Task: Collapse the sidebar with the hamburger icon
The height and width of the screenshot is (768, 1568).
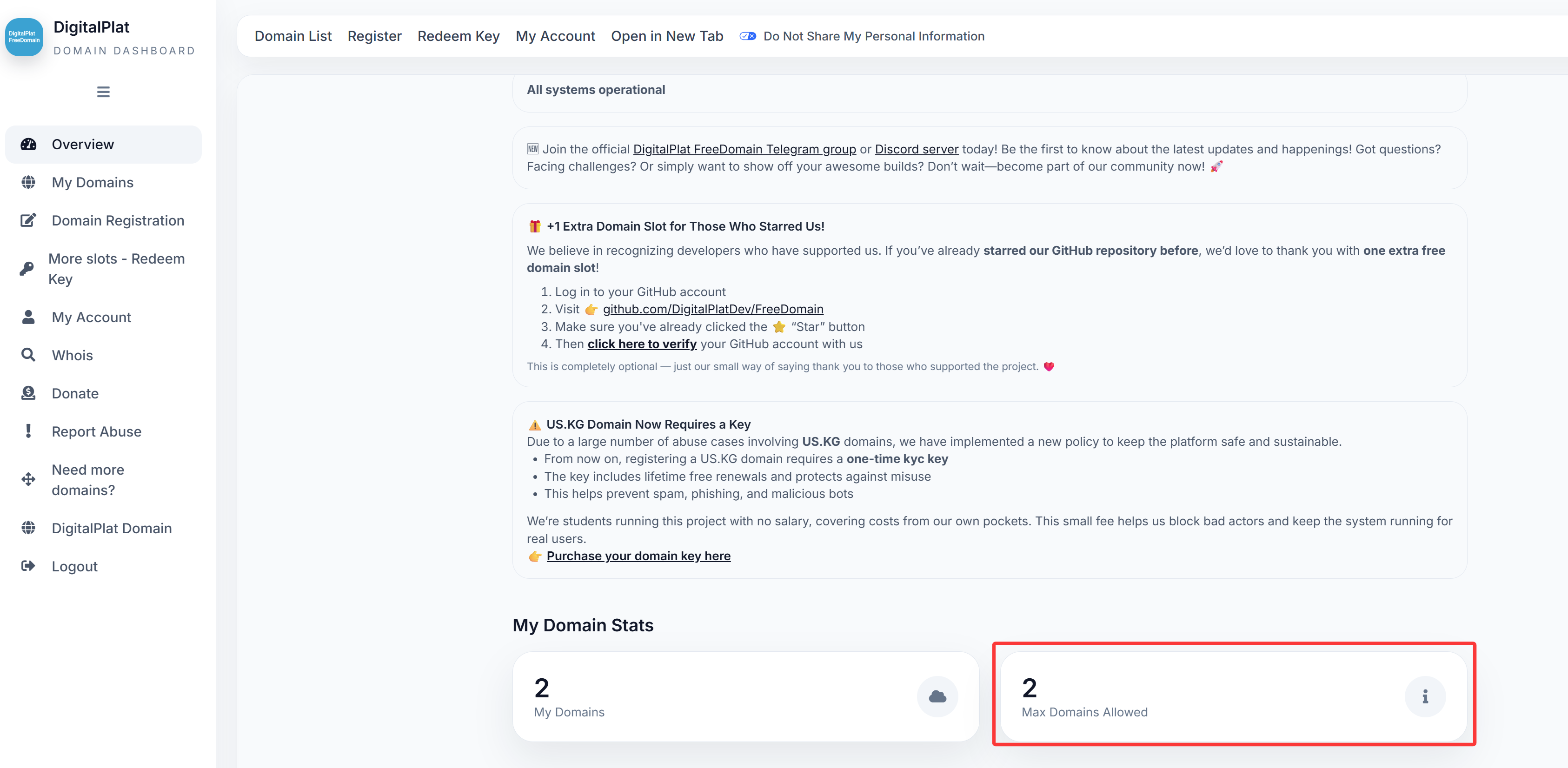Action: [104, 92]
